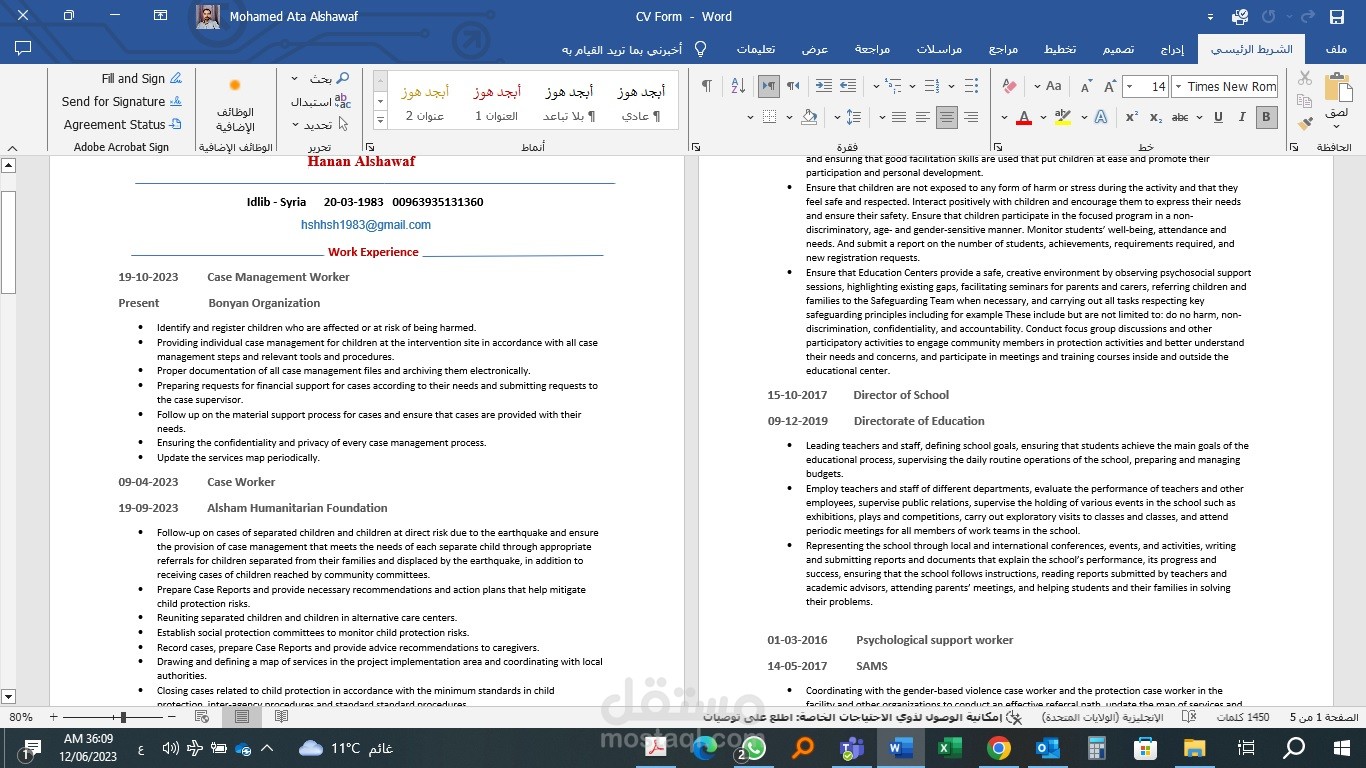Click the Shading paint bucket icon
Screen dimensions: 1366x768
810,117
